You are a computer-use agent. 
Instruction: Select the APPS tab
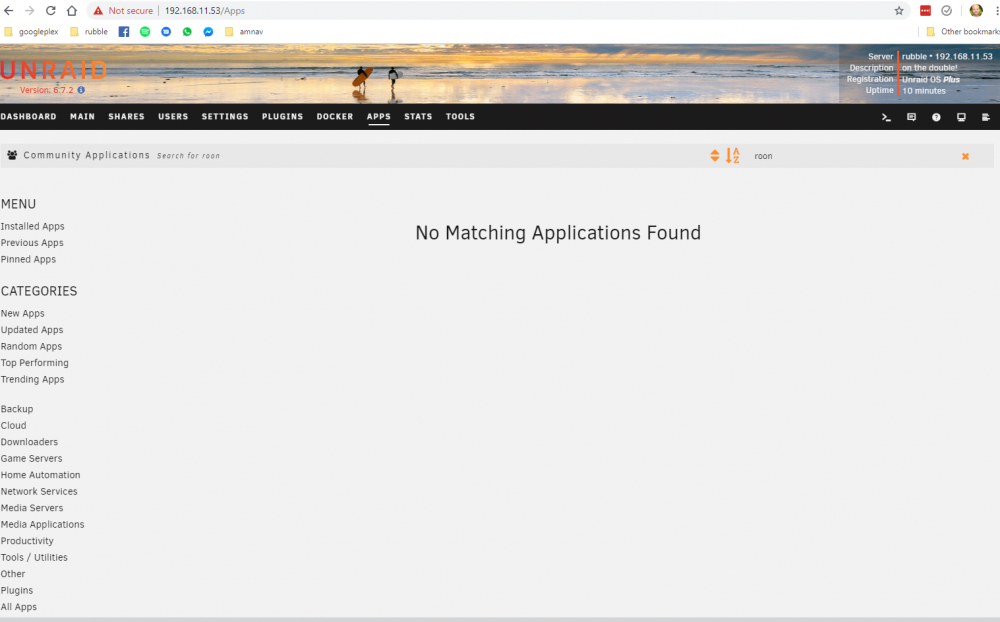pyautogui.click(x=379, y=117)
